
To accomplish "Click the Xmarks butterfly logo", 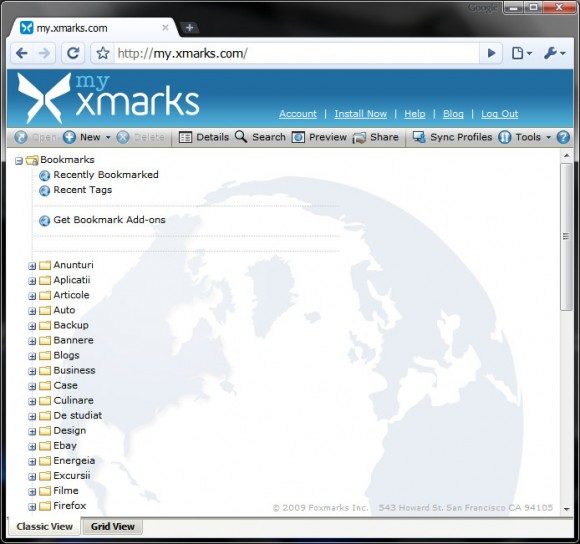I will pyautogui.click(x=44, y=98).
